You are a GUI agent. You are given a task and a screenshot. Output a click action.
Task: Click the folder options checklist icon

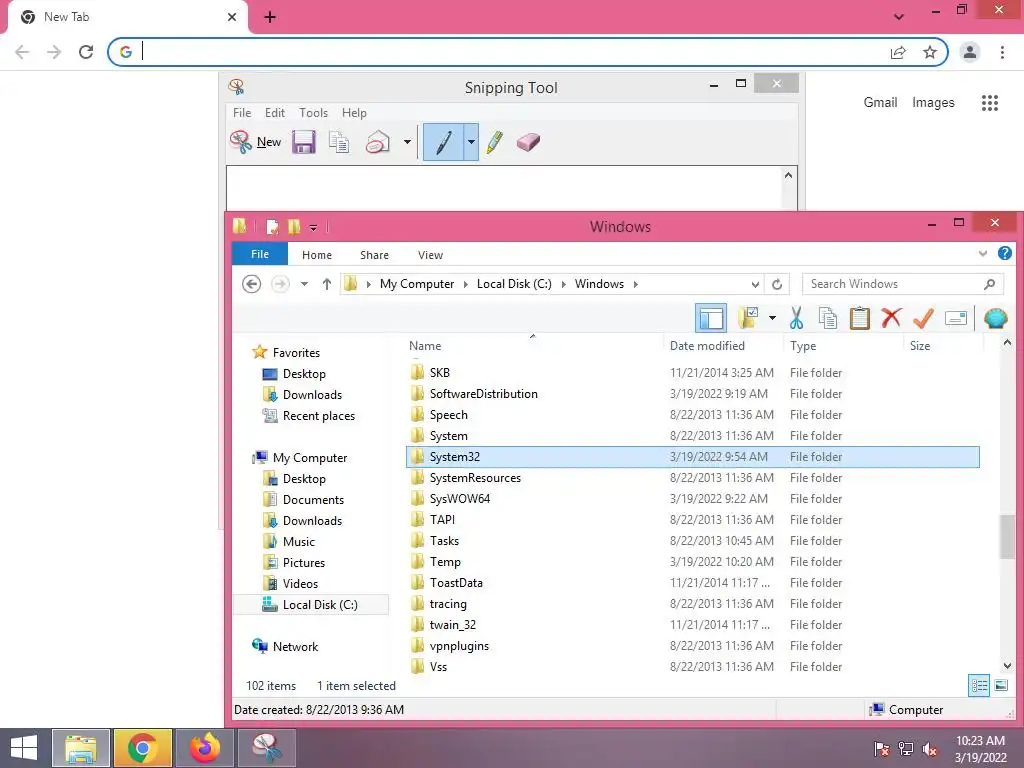tap(748, 318)
